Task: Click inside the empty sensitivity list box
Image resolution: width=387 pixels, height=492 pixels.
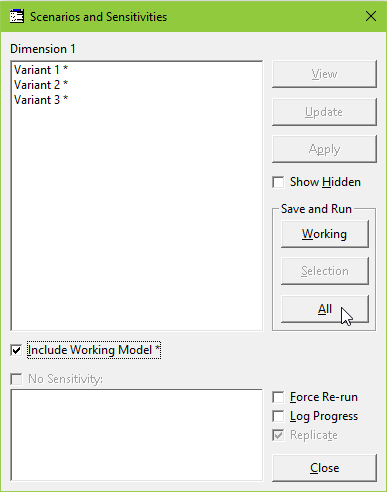Action: pos(137,435)
